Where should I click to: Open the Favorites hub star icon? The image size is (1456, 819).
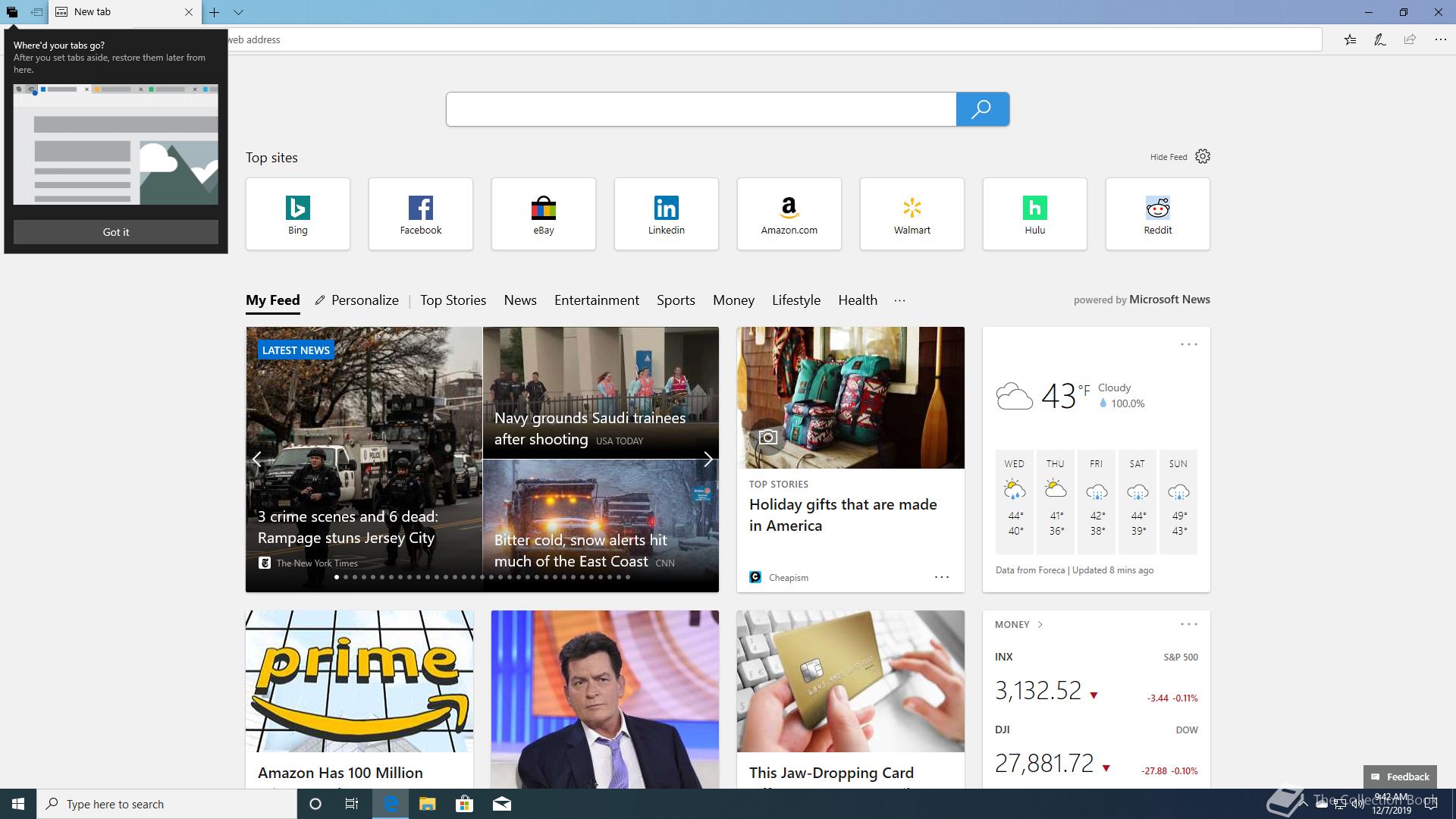(1351, 39)
